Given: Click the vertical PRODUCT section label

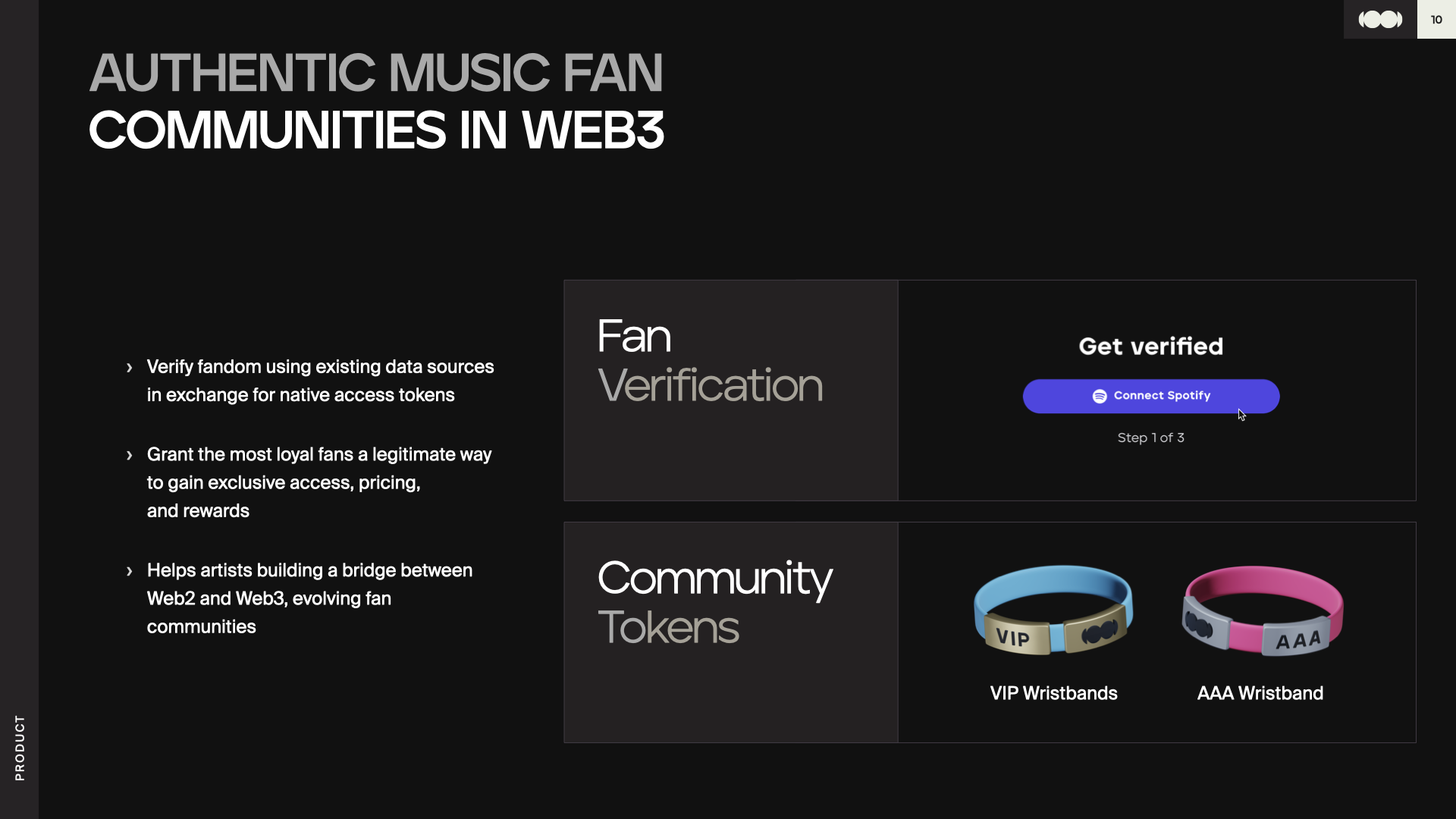Looking at the screenshot, I should [x=20, y=748].
